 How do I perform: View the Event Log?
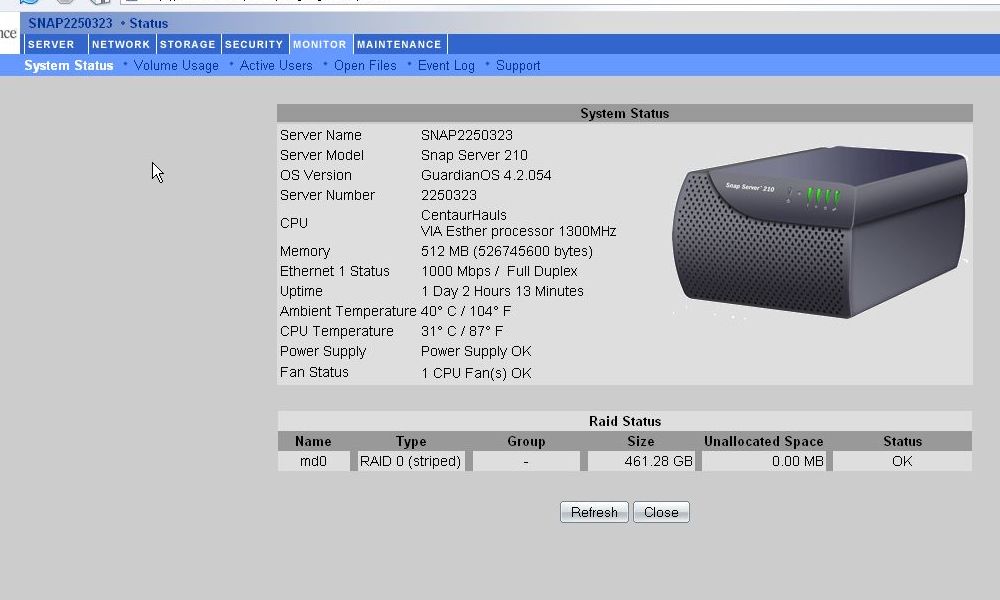[x=446, y=66]
